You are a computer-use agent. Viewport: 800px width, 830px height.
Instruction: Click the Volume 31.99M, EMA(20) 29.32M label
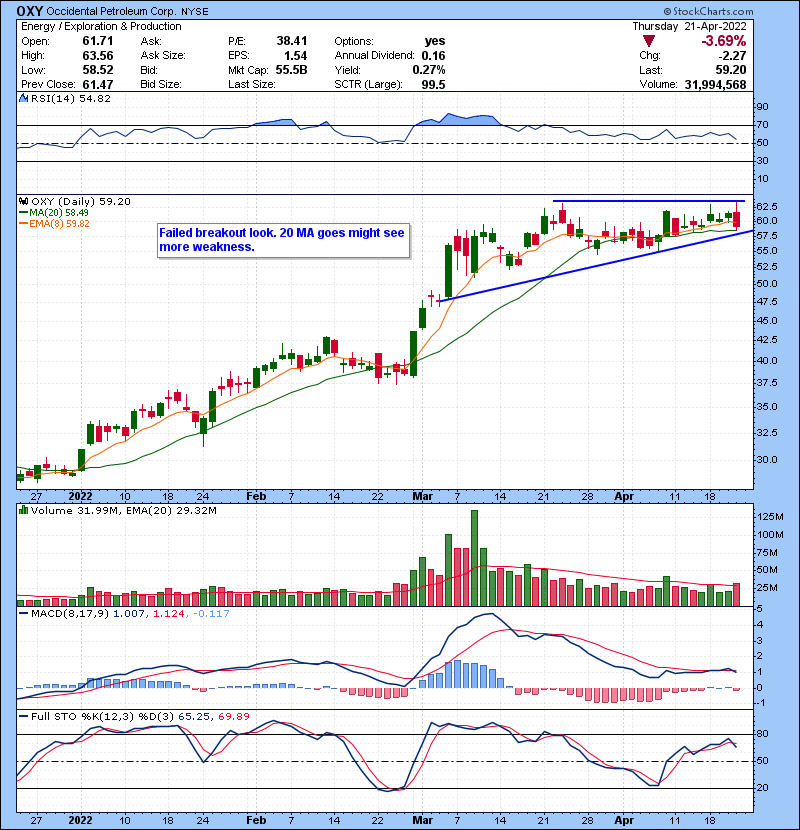tap(124, 510)
